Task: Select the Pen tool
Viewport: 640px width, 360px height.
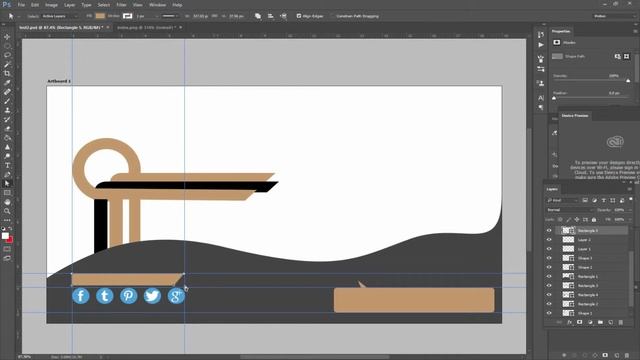Action: (7, 174)
